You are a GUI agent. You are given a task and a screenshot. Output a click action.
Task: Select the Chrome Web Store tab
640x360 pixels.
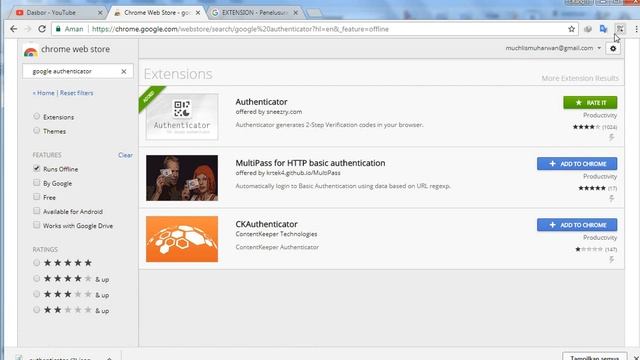157,13
